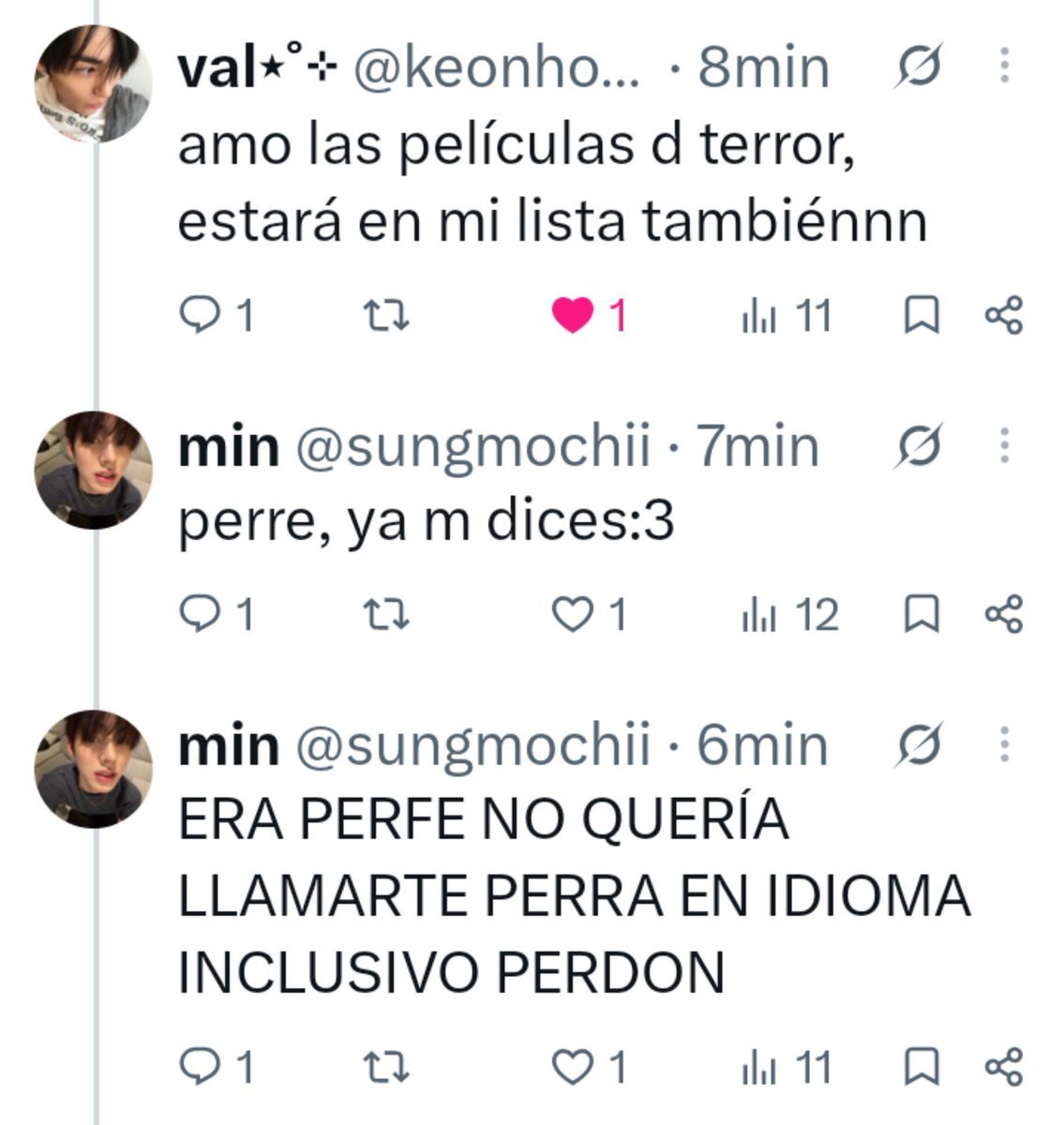Share the "ERA PERFE" tweet

tap(1004, 1068)
